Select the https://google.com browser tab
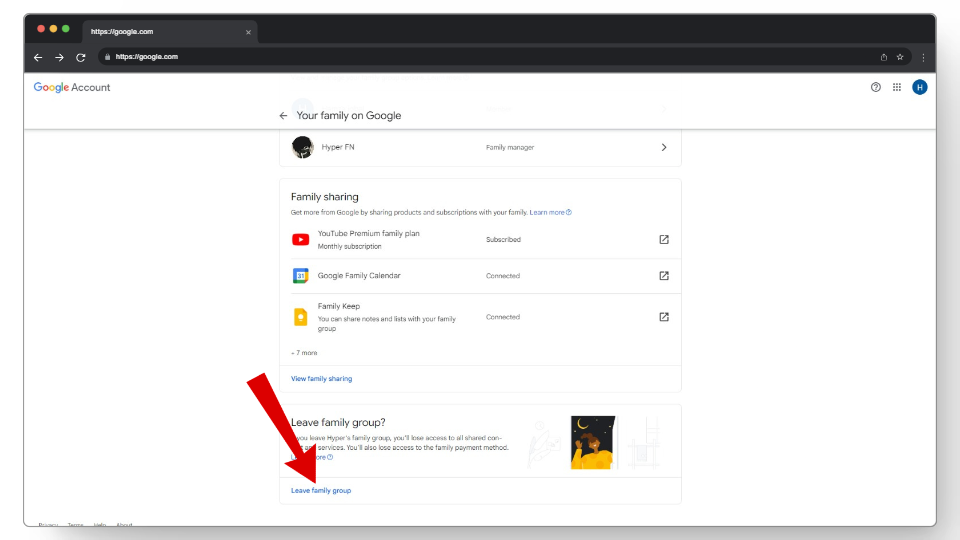Image resolution: width=960 pixels, height=540 pixels. pos(170,32)
